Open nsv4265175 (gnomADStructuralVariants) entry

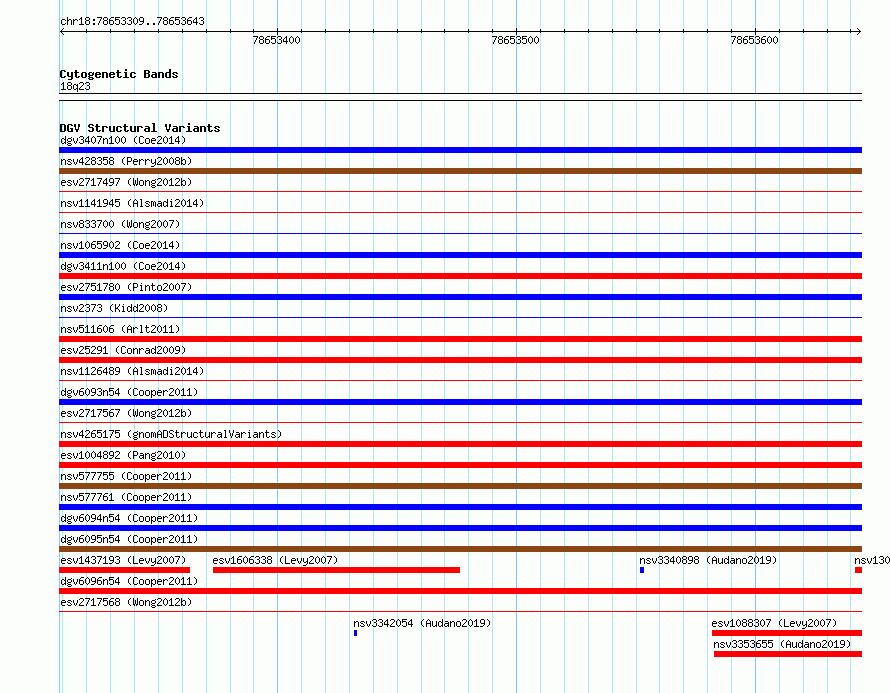click(x=171, y=434)
